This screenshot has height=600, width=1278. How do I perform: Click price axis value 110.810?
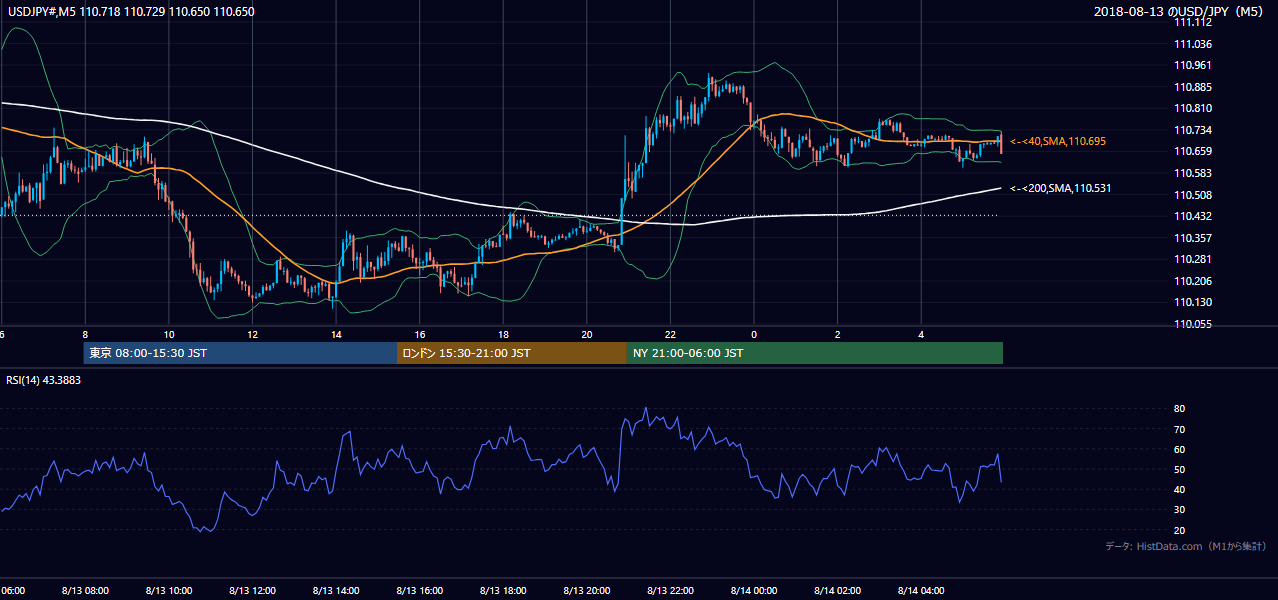point(1193,108)
